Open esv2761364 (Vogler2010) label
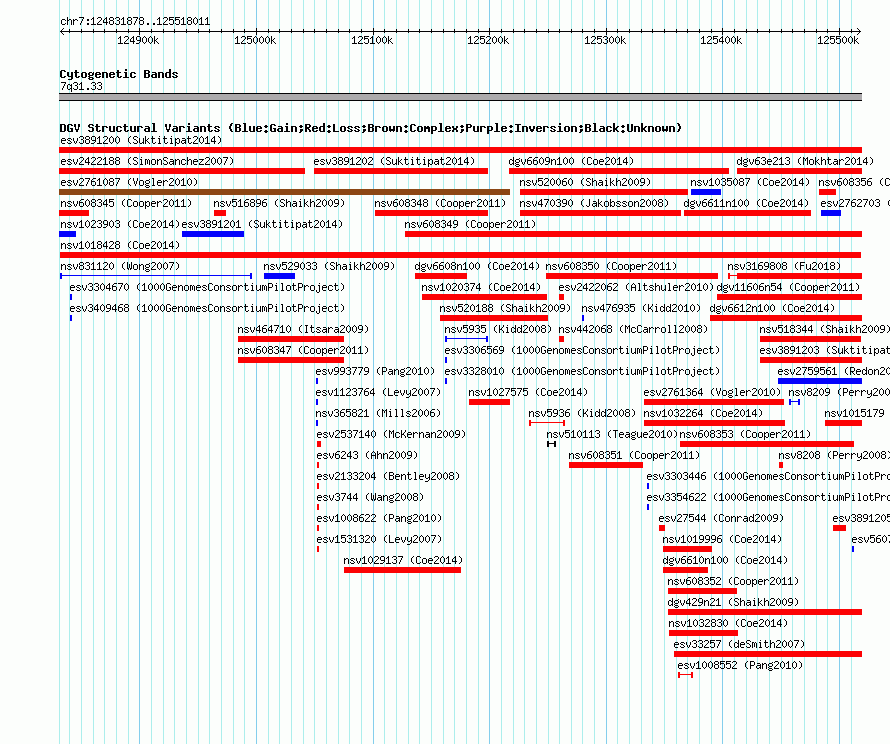 712,392
